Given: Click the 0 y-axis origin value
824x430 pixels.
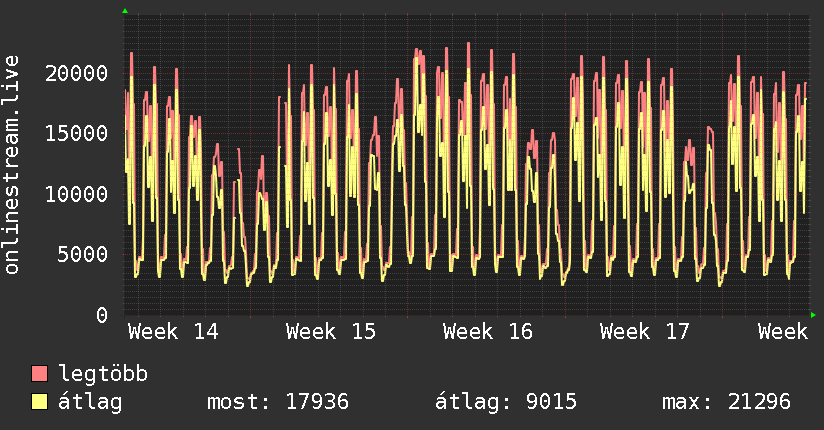Looking at the screenshot, I should point(102,315).
